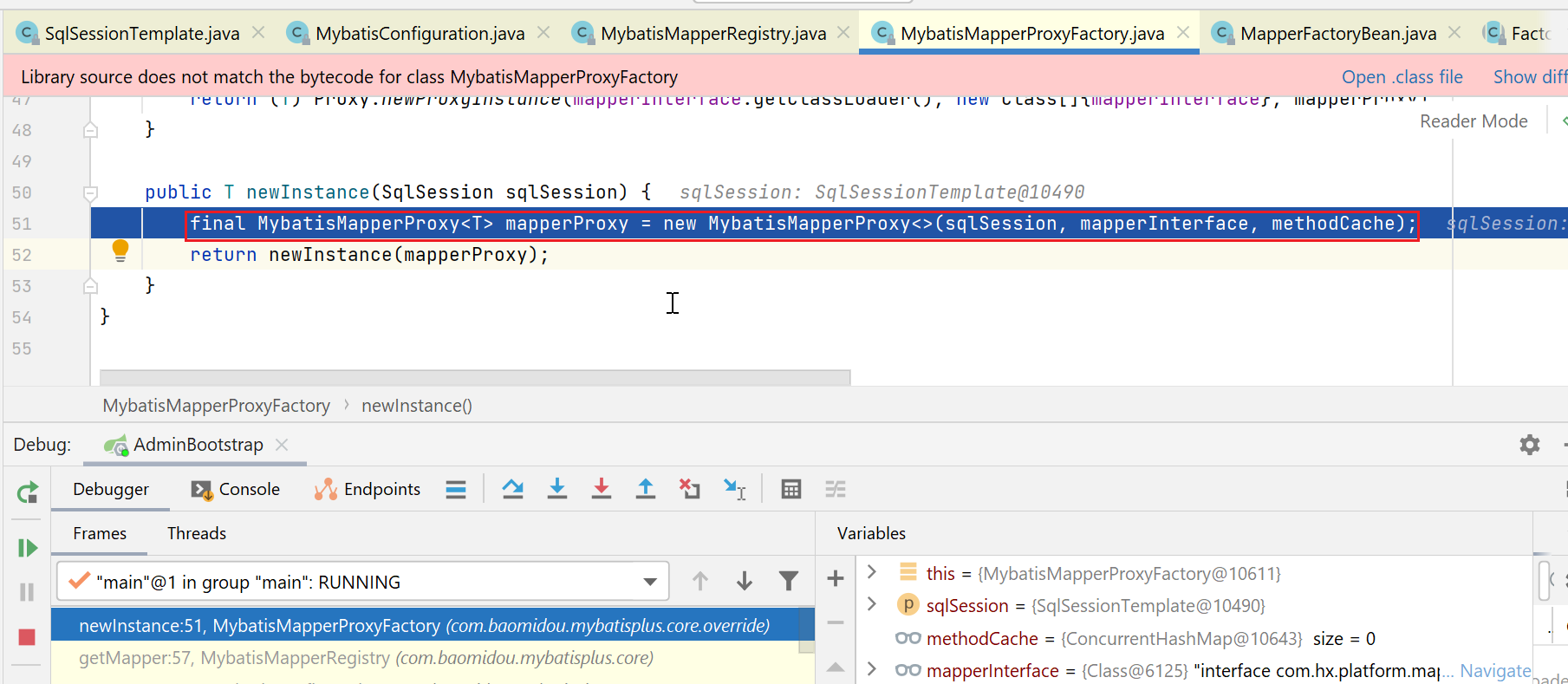This screenshot has width=1568, height=684.
Task: Click the Step Over debugger icon
Action: pos(512,489)
